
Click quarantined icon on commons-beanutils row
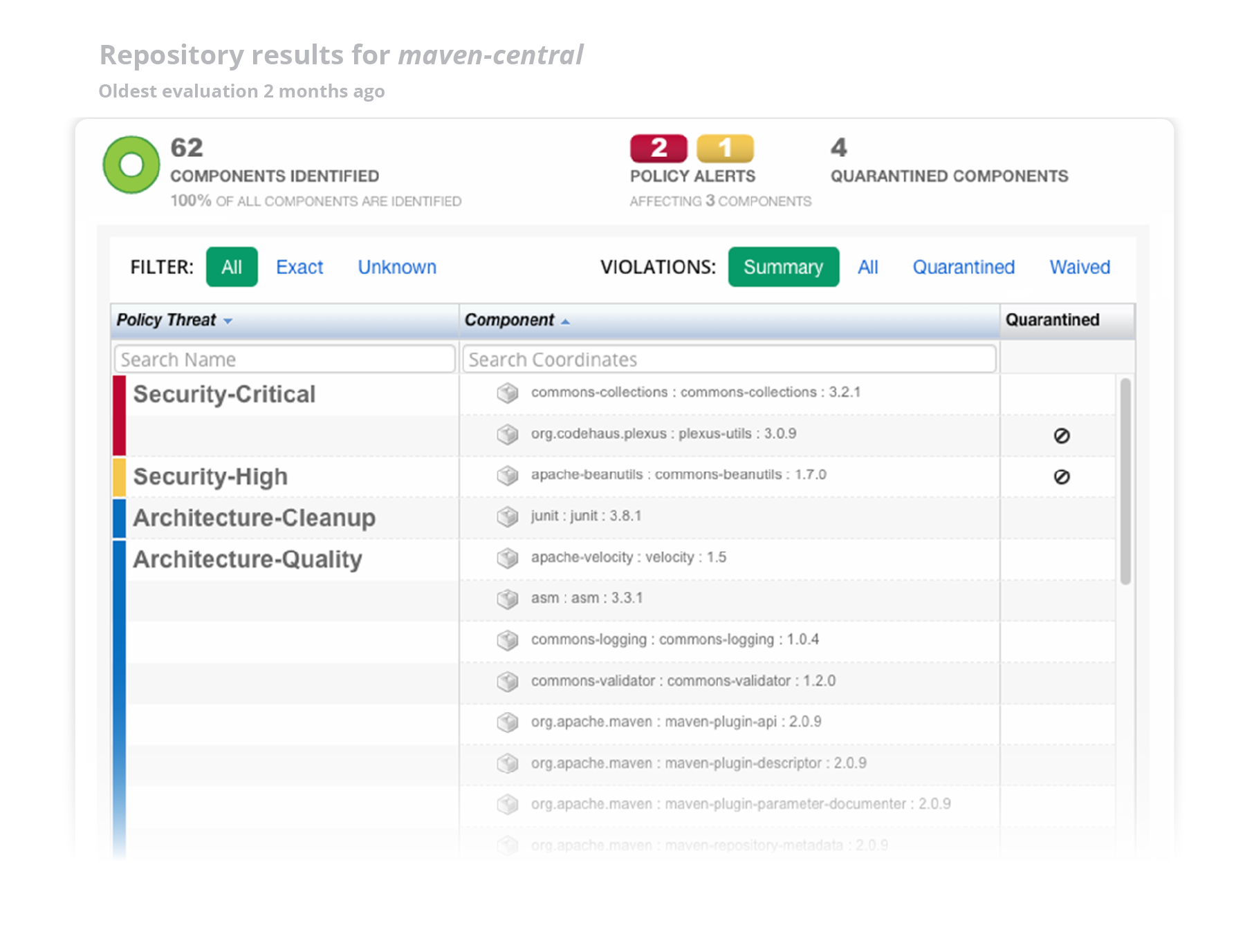1062,476
